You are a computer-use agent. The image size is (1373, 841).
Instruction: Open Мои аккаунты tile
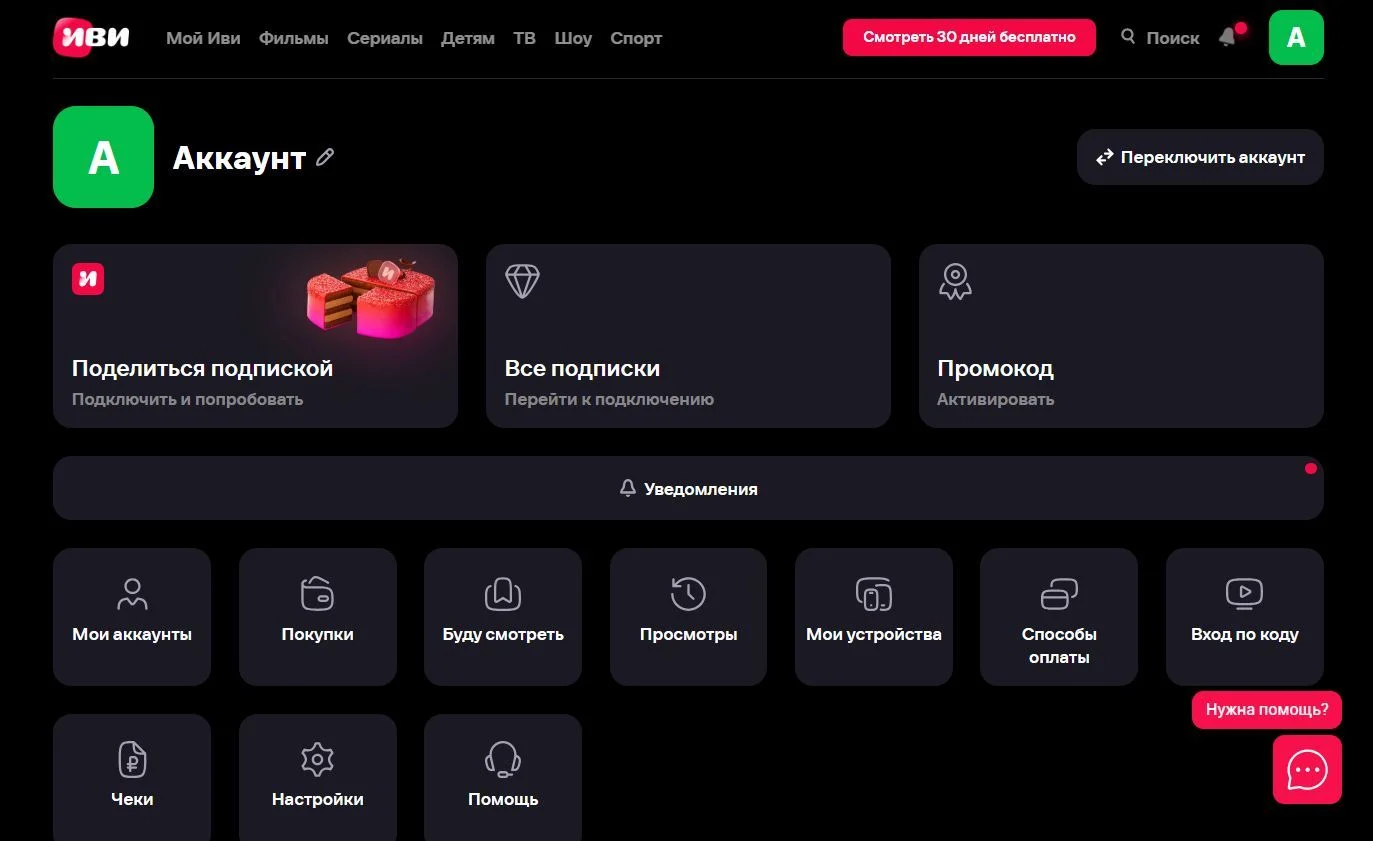click(132, 617)
